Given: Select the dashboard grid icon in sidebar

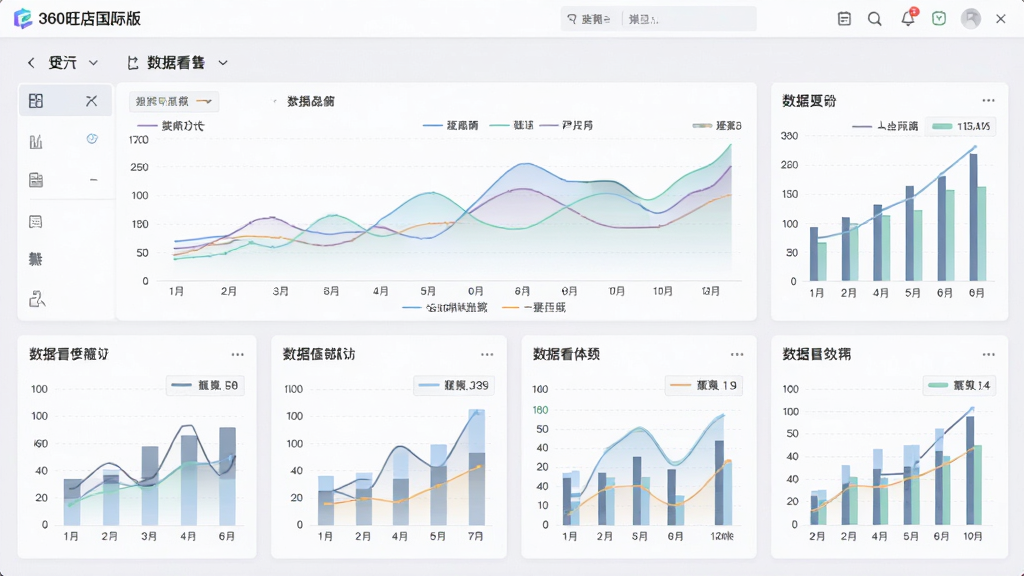Looking at the screenshot, I should (x=36, y=101).
